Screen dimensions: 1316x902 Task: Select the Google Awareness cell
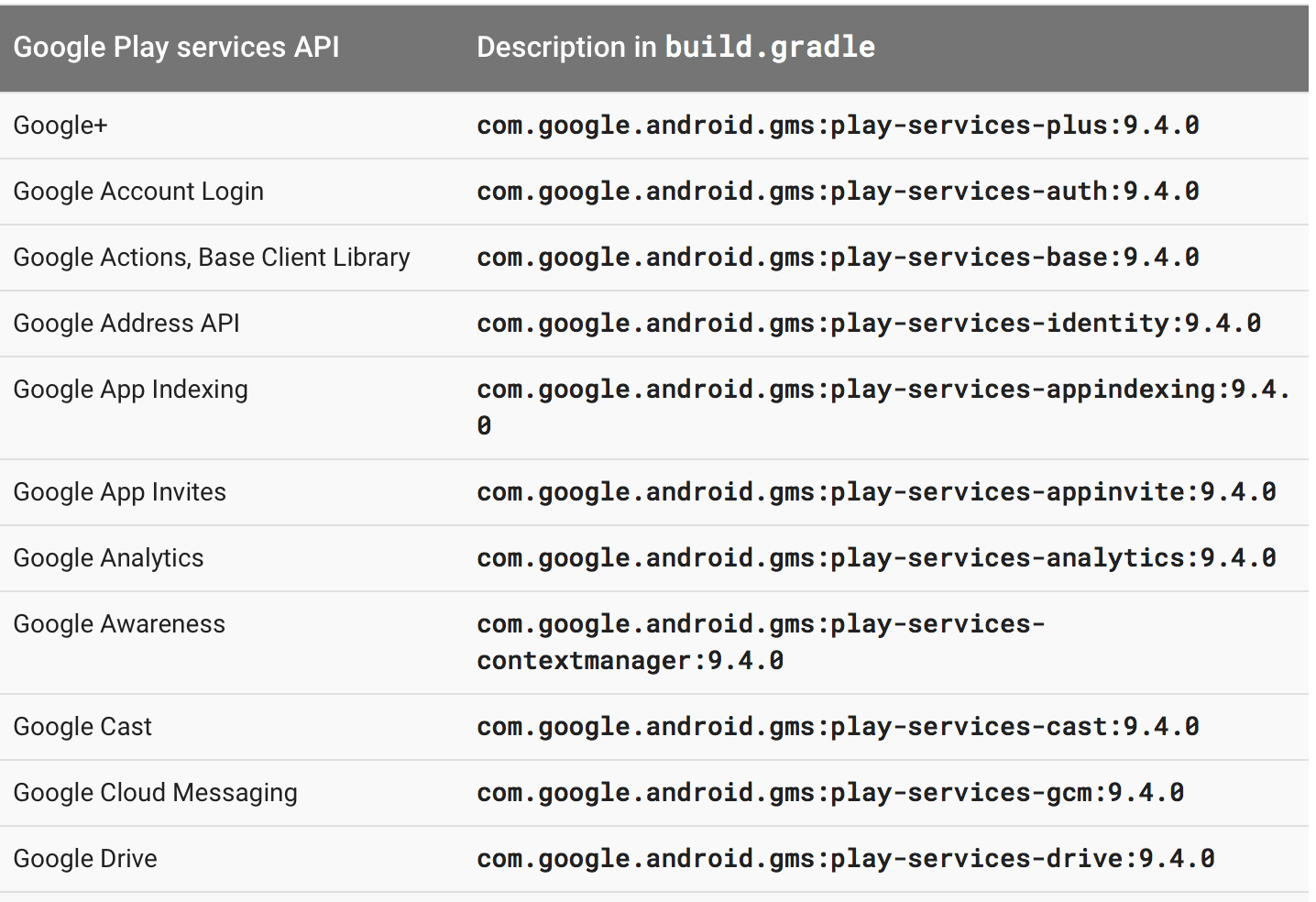(119, 624)
